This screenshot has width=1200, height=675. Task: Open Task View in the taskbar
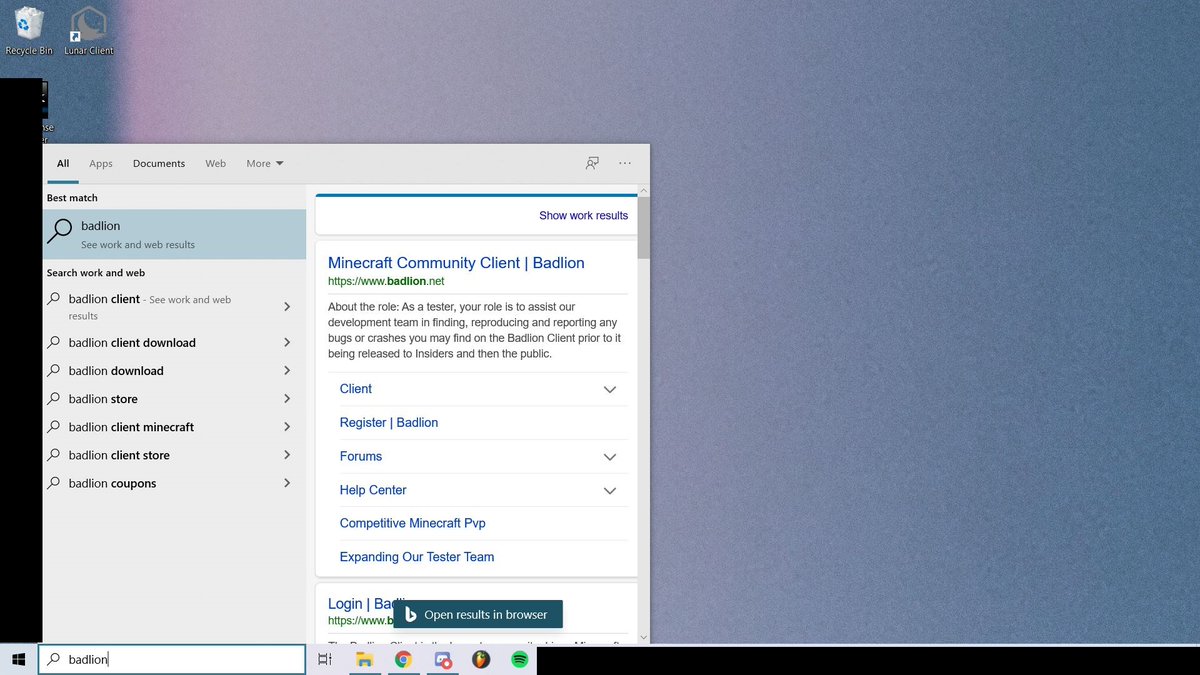324,660
